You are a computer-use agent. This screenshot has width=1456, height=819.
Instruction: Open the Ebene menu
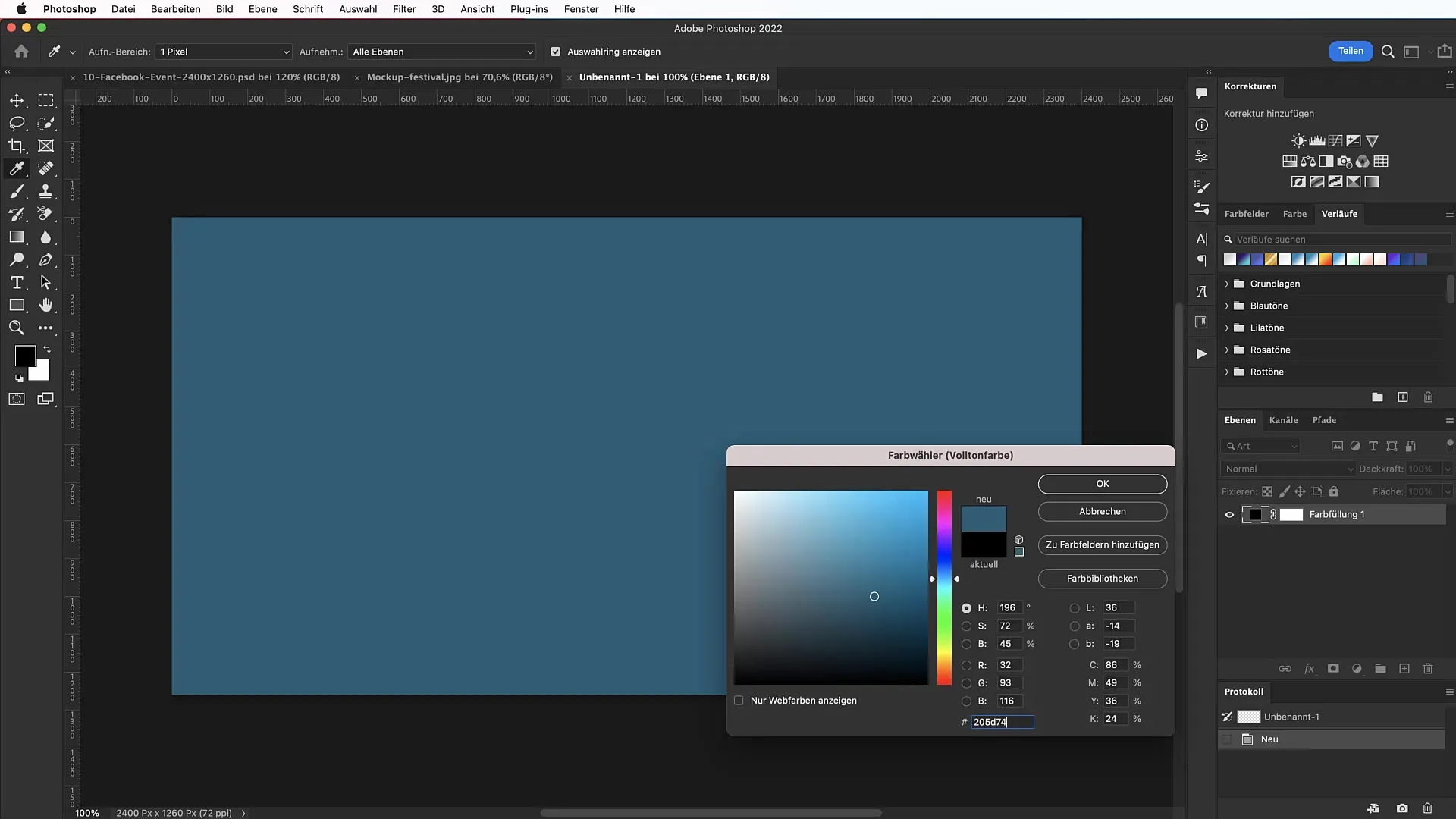(x=262, y=8)
